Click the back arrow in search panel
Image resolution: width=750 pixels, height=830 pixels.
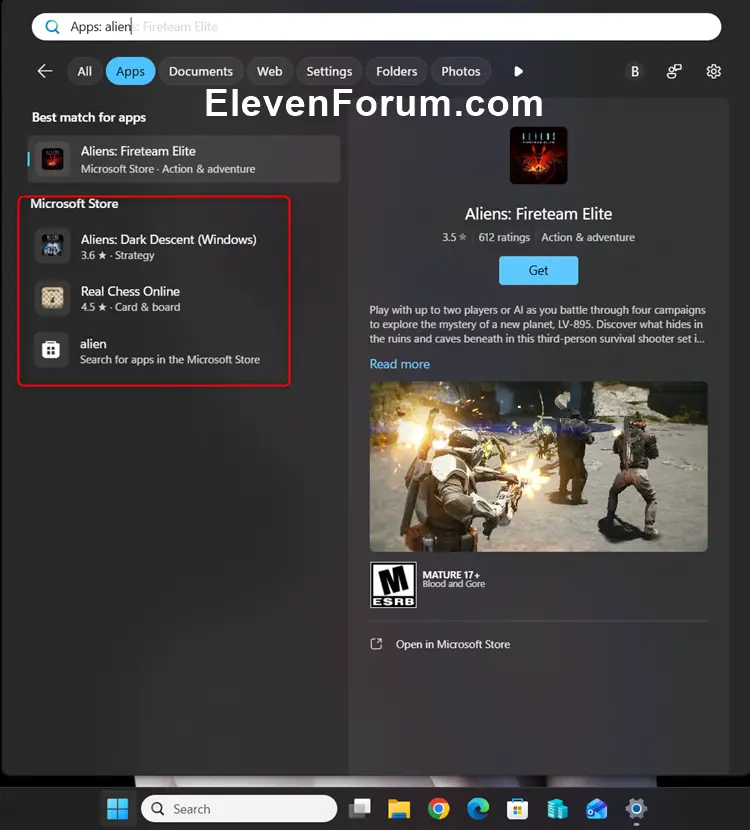pyautogui.click(x=45, y=71)
